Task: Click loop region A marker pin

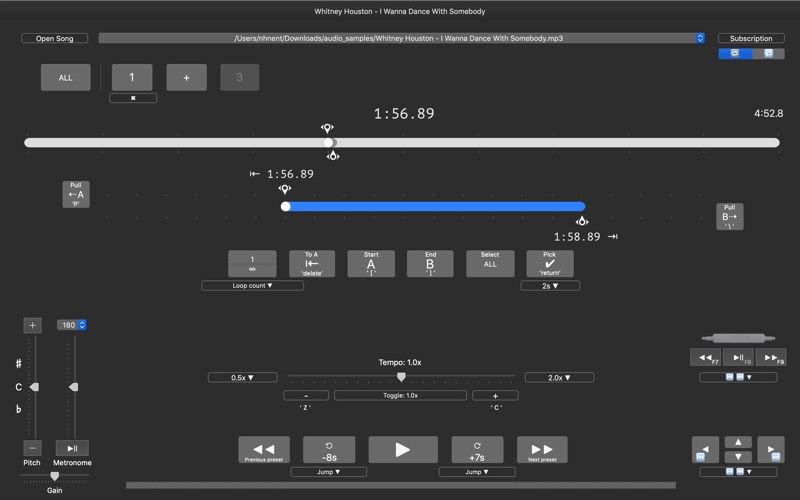Action: (285, 189)
